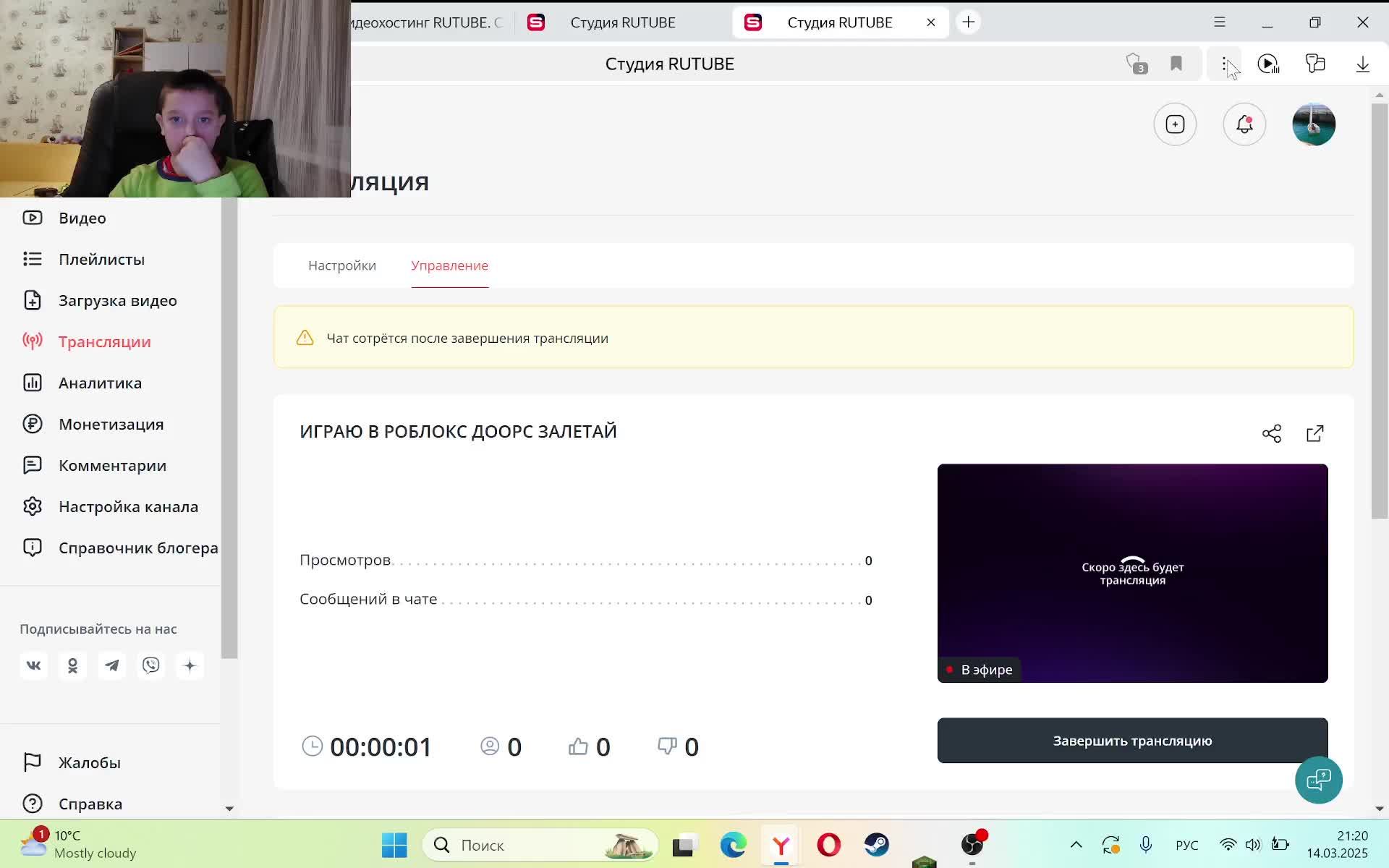This screenshot has height=868, width=1389.
Task: Open the browser feedback chat icon
Action: (1315, 64)
